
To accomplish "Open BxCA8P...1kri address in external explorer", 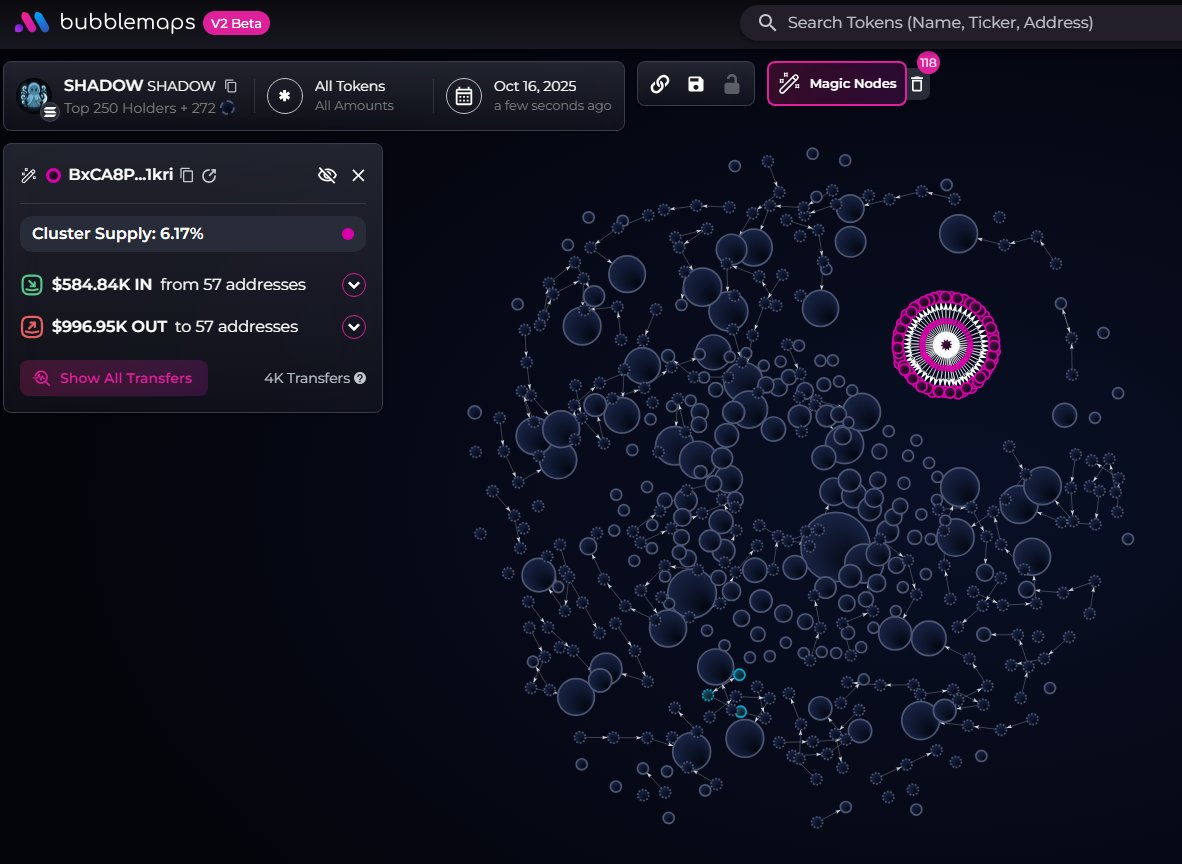I will tap(209, 175).
